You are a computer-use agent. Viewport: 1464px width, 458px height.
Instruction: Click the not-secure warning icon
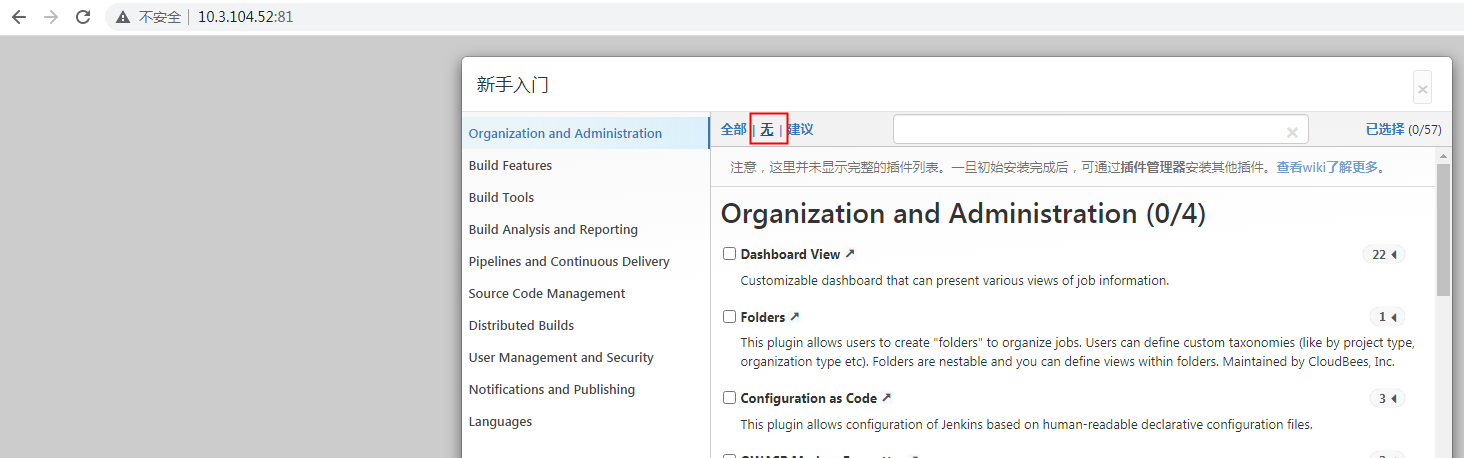[x=123, y=17]
